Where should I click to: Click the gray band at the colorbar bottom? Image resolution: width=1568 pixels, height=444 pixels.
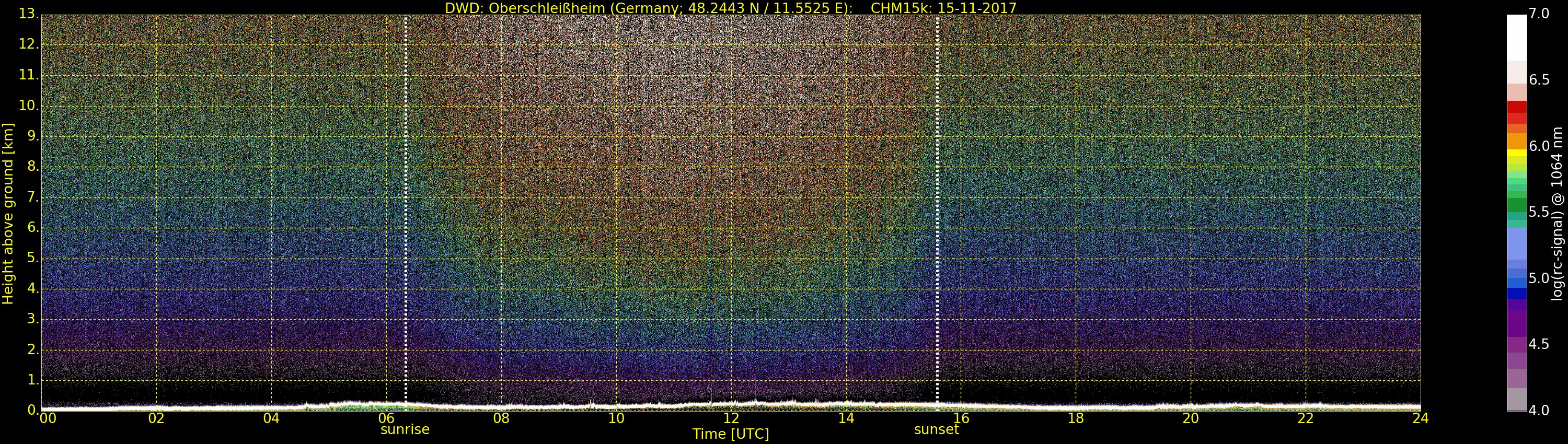[x=1516, y=399]
